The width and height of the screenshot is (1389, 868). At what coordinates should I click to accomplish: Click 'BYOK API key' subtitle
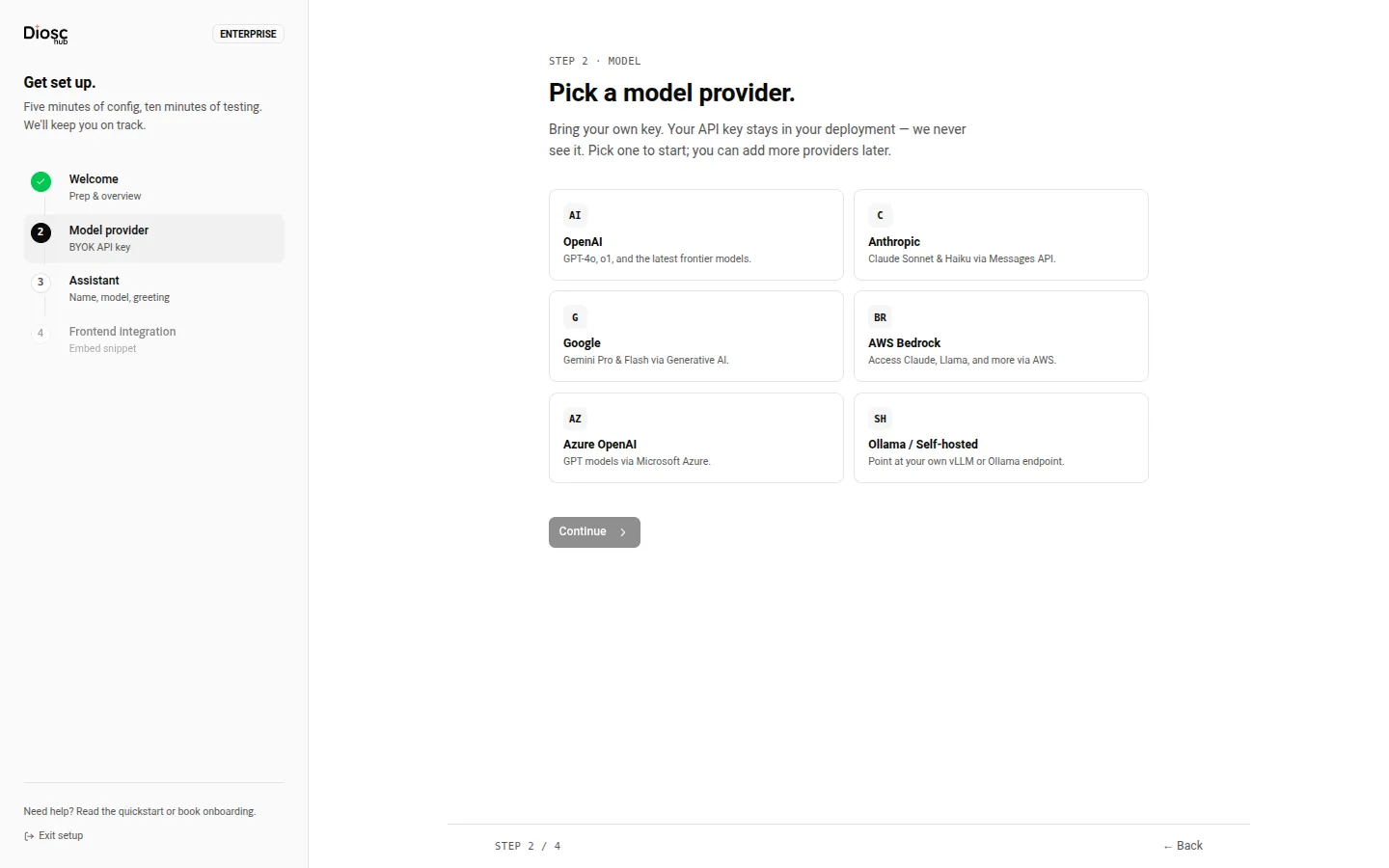pos(99,247)
